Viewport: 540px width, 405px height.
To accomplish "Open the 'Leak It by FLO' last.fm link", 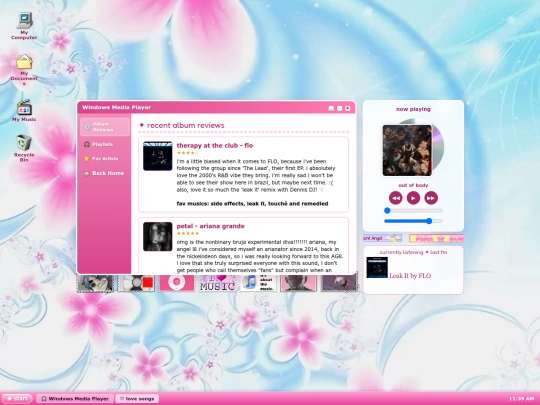I will [410, 276].
